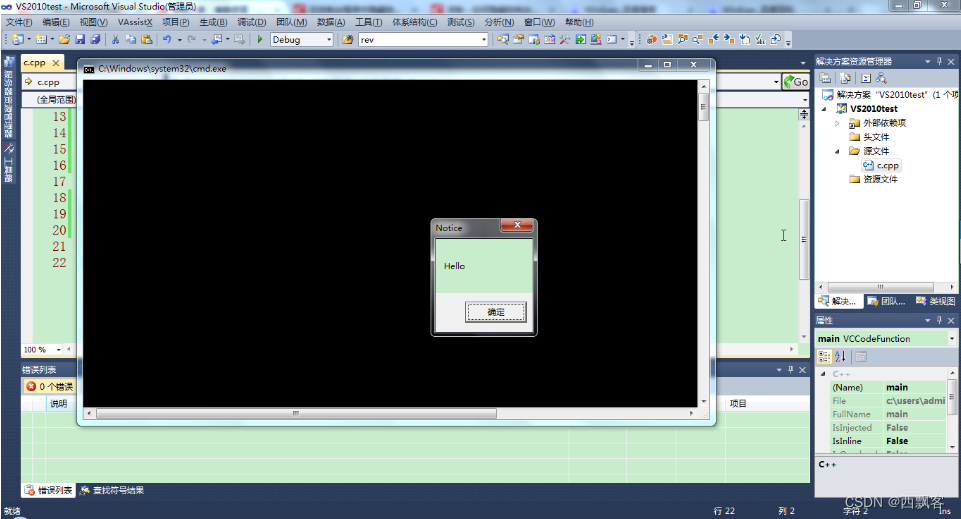Toggle alphabetical sort in Properties panel
This screenshot has height=519, width=961.
point(840,356)
